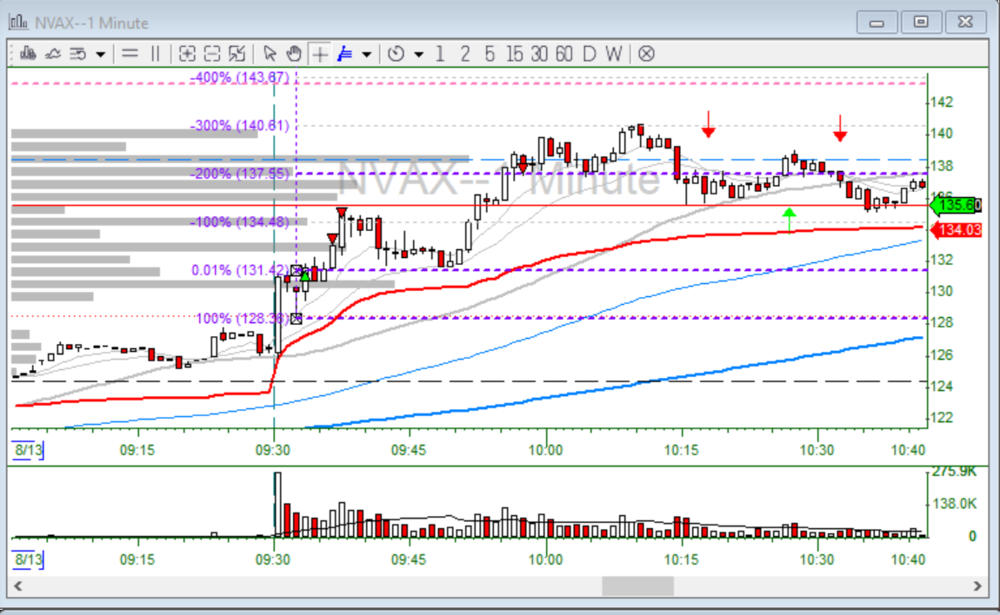Image resolution: width=1000 pixels, height=615 pixels.
Task: Switch to the 5 minute timeframe
Action: click(x=489, y=54)
